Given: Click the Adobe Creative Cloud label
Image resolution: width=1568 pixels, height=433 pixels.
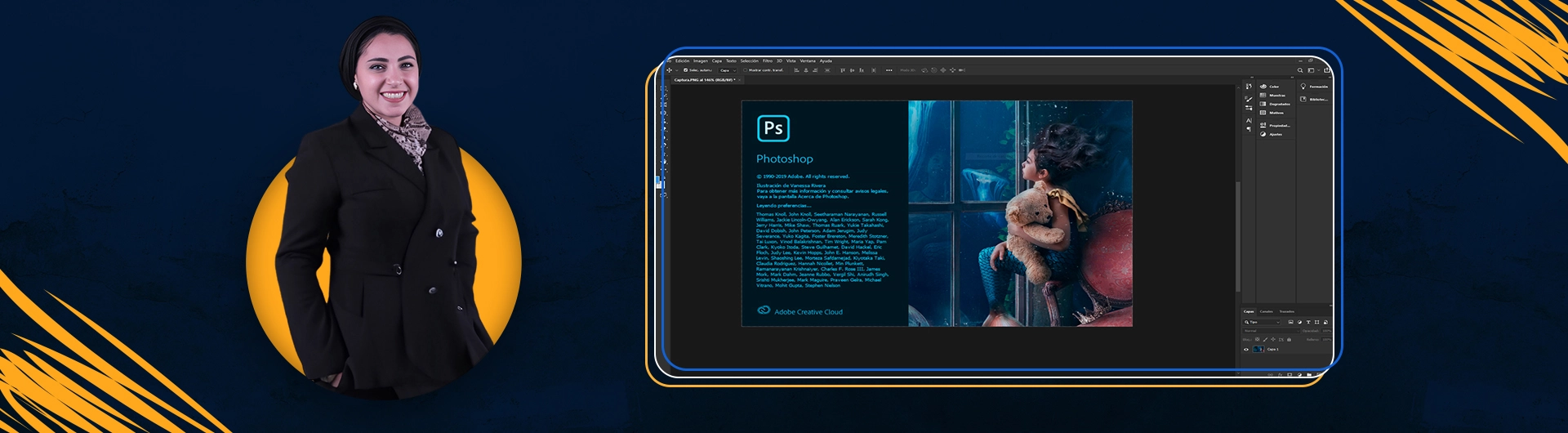Looking at the screenshot, I should pyautogui.click(x=808, y=311).
